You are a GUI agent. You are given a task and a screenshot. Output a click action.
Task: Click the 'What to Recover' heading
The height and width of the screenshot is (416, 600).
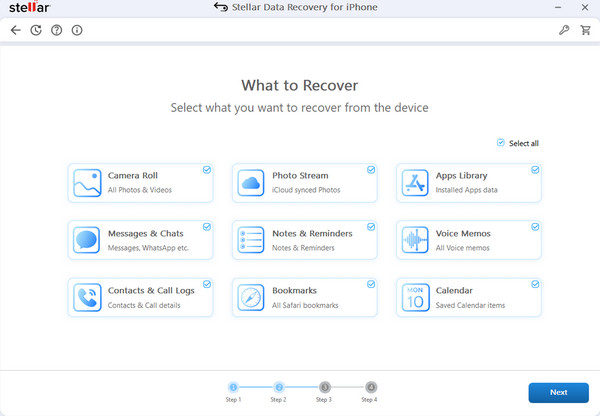(x=300, y=85)
